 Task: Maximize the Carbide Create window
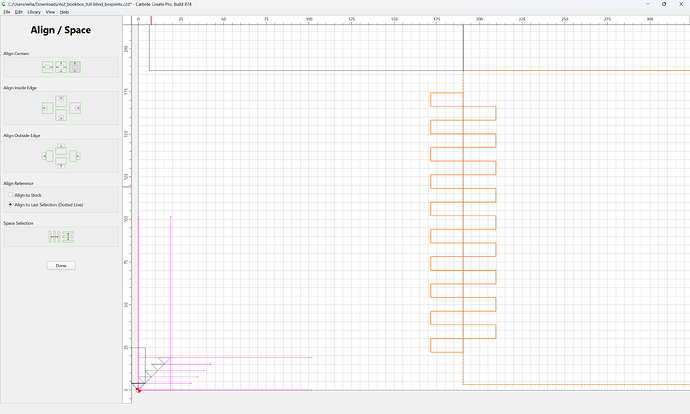664,4
